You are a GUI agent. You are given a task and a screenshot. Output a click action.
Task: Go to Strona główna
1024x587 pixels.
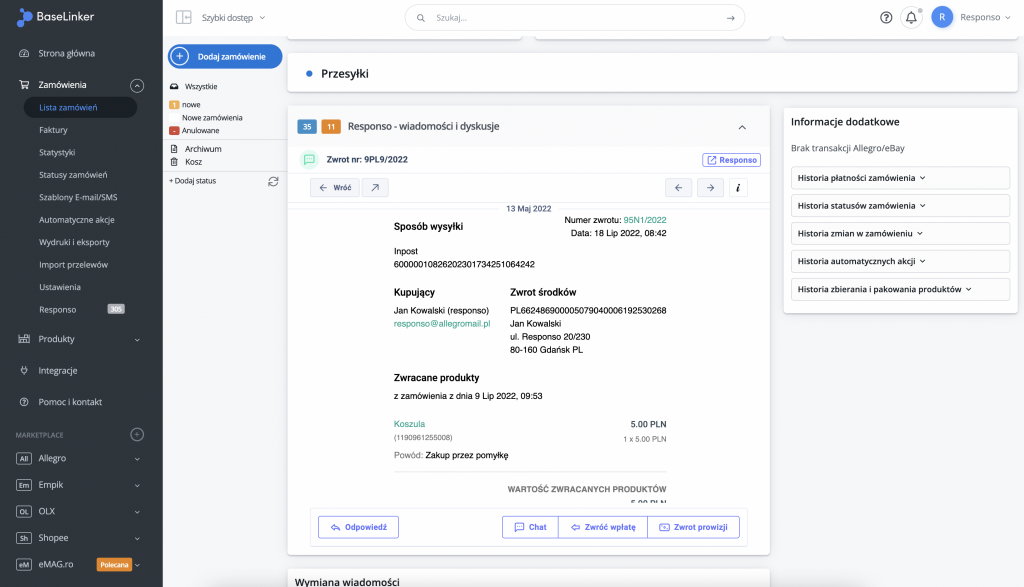[67, 54]
